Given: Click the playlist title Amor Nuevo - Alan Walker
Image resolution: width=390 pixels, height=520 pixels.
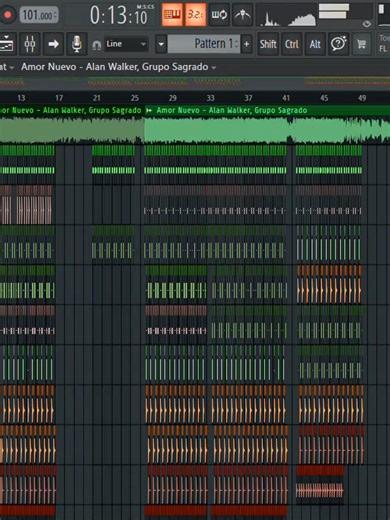Looking at the screenshot, I should coord(115,67).
